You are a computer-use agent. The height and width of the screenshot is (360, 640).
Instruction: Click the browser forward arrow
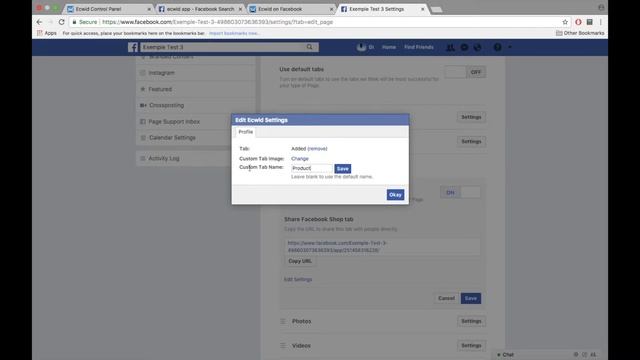click(50, 22)
